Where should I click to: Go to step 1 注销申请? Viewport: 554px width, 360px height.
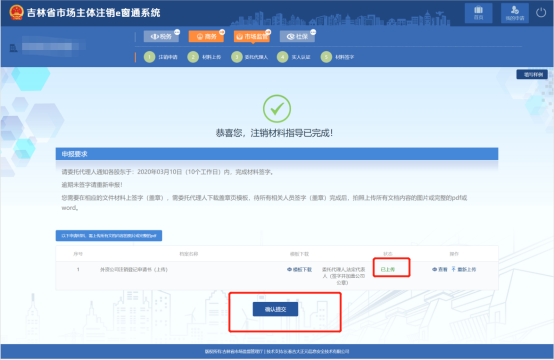pyautogui.click(x=160, y=57)
